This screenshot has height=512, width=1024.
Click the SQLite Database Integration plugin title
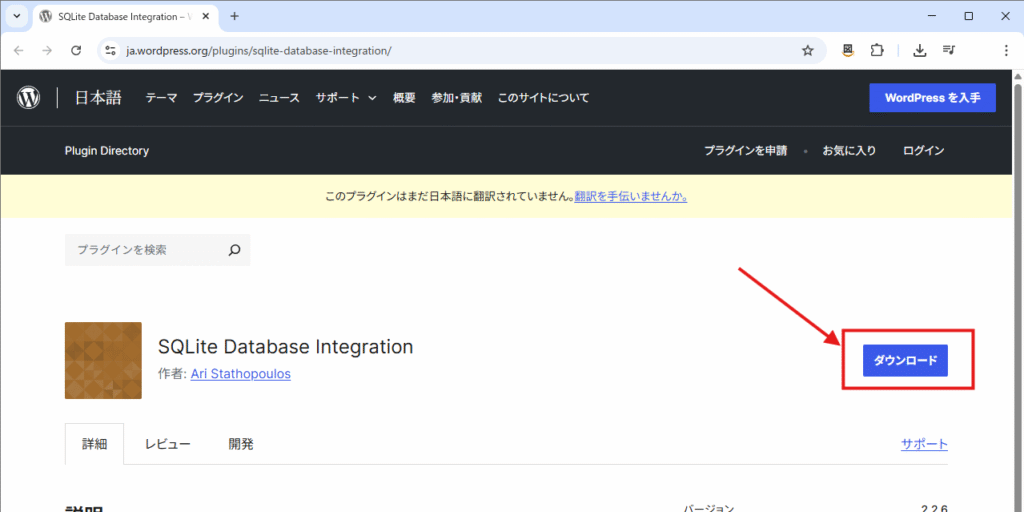(x=285, y=347)
